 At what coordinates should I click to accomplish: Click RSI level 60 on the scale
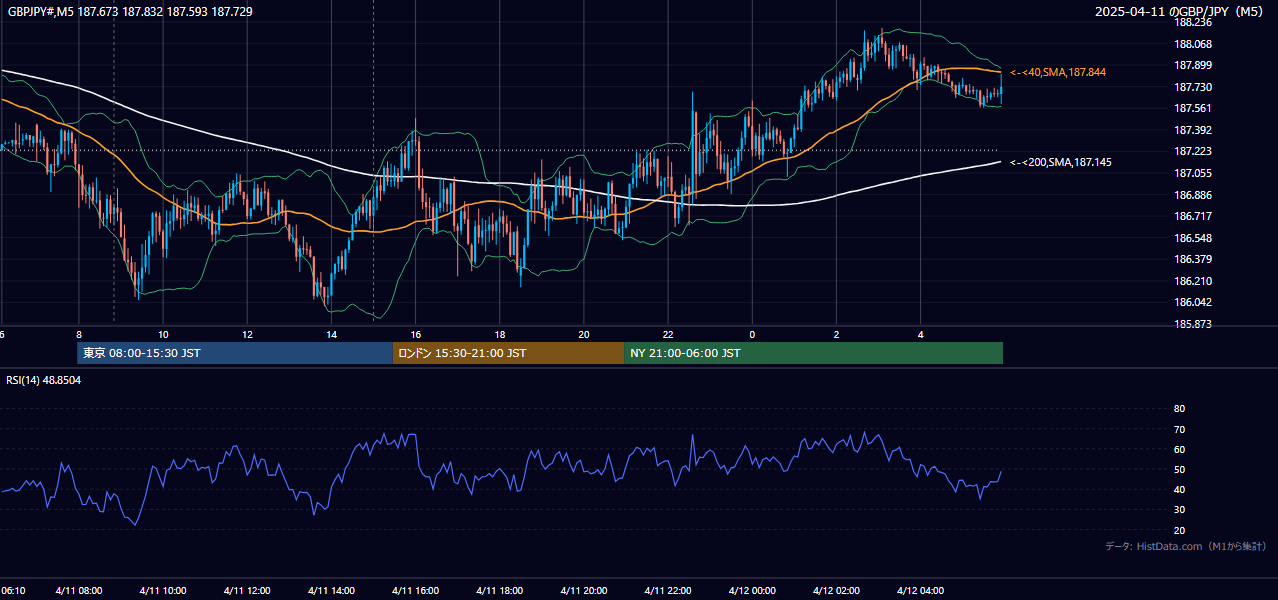[1179, 449]
